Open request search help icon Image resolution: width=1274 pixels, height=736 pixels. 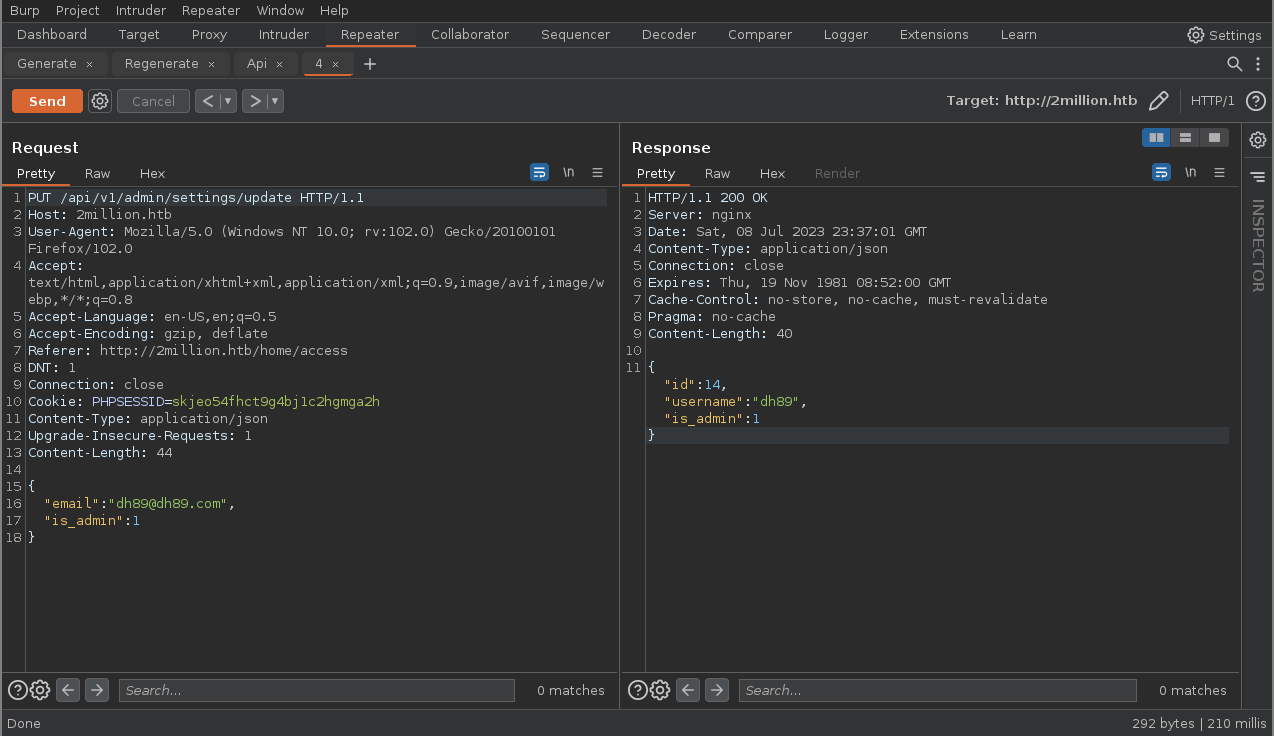point(18,690)
